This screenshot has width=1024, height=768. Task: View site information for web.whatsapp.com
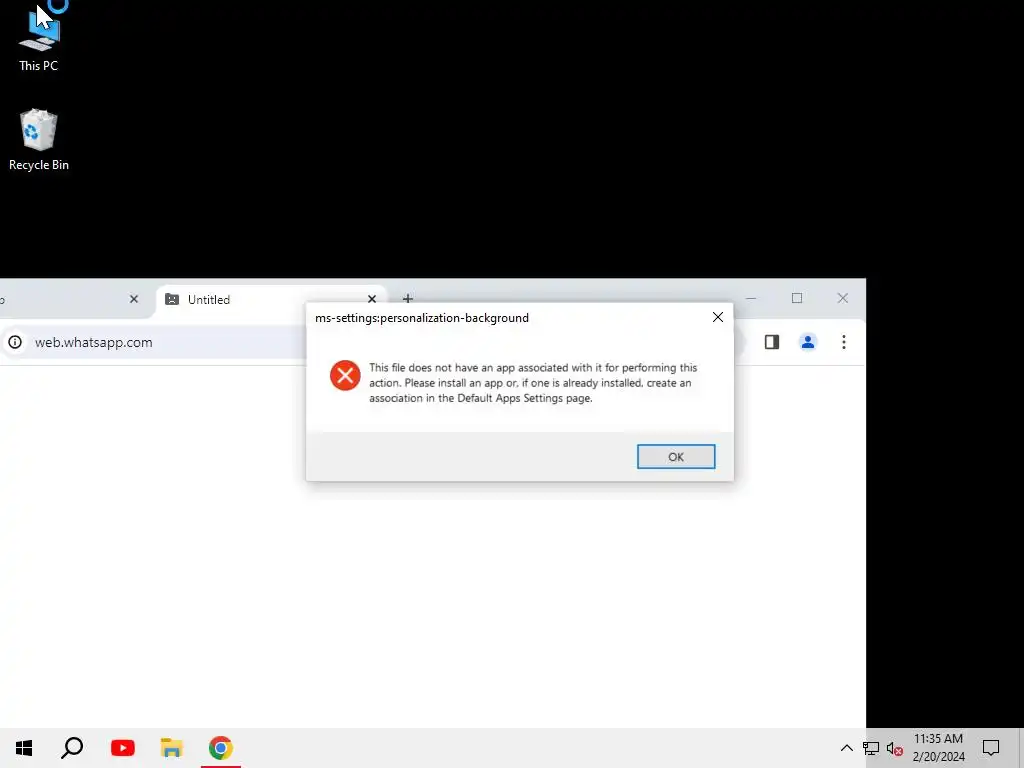tap(15, 342)
